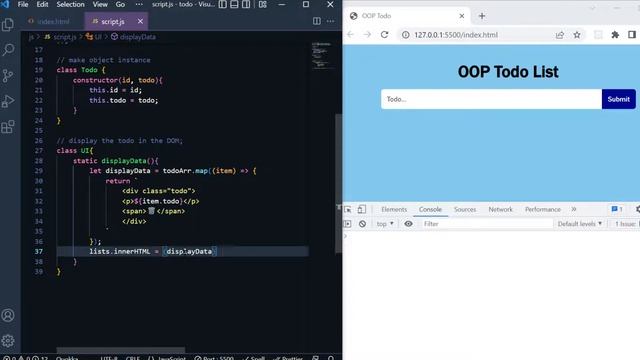
Task: Open the File menu
Action: coord(23,4)
